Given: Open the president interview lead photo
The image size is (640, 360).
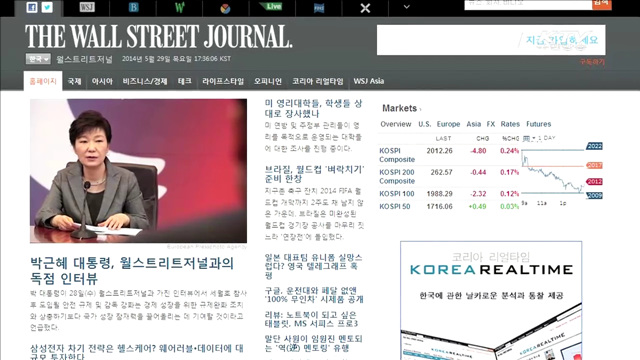Looking at the screenshot, I should click(x=138, y=171).
